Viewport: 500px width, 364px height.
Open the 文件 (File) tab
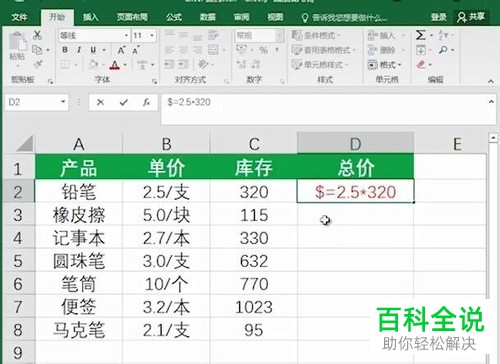point(20,17)
